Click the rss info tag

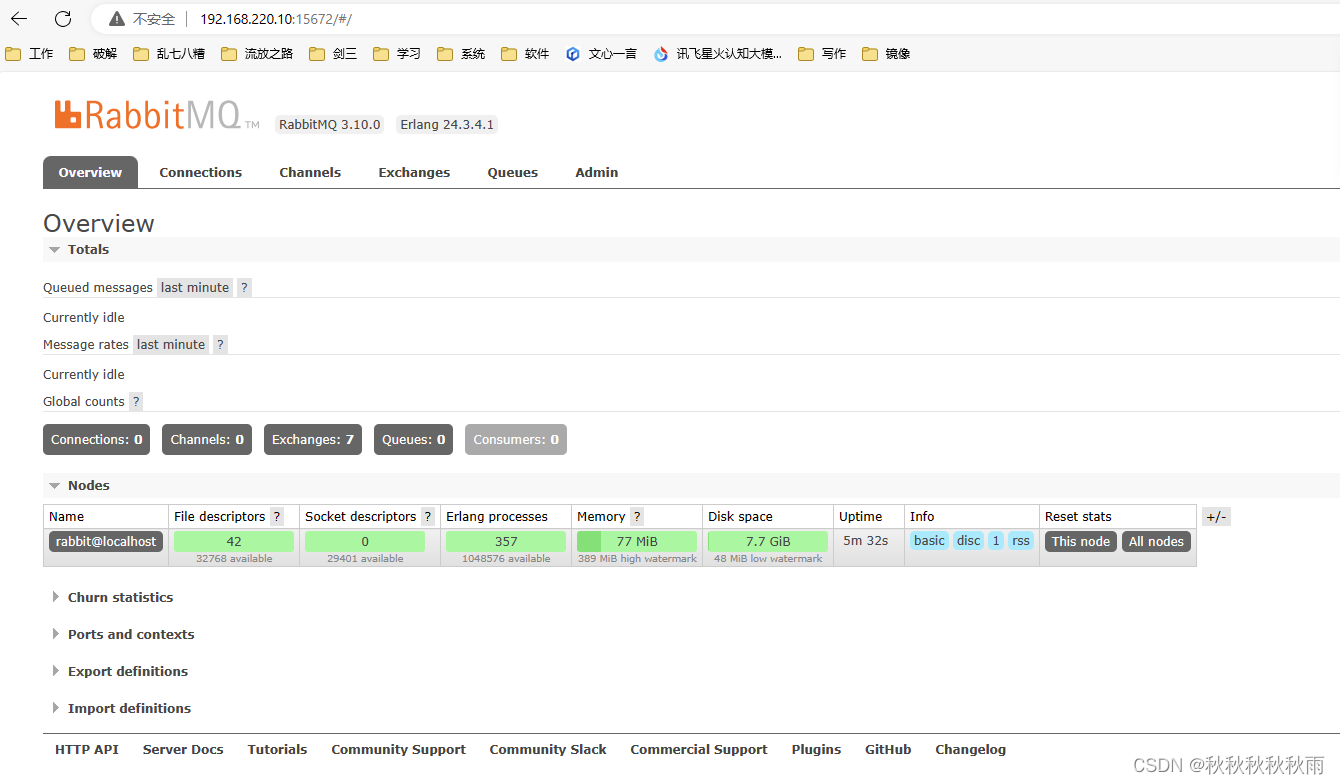(x=1021, y=541)
